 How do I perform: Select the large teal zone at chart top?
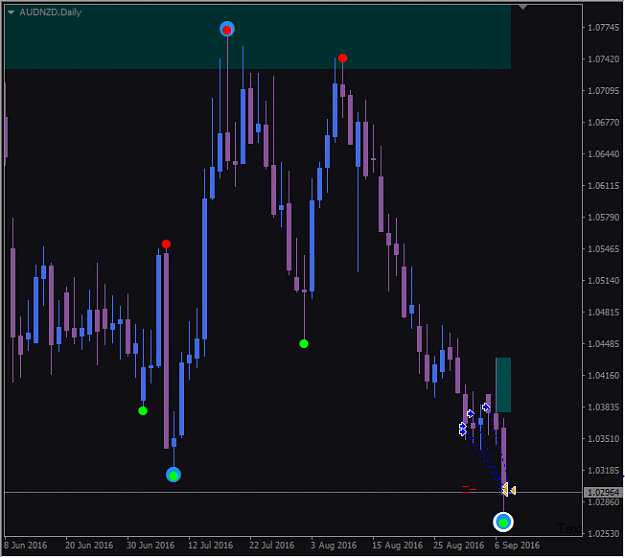[x=258, y=37]
